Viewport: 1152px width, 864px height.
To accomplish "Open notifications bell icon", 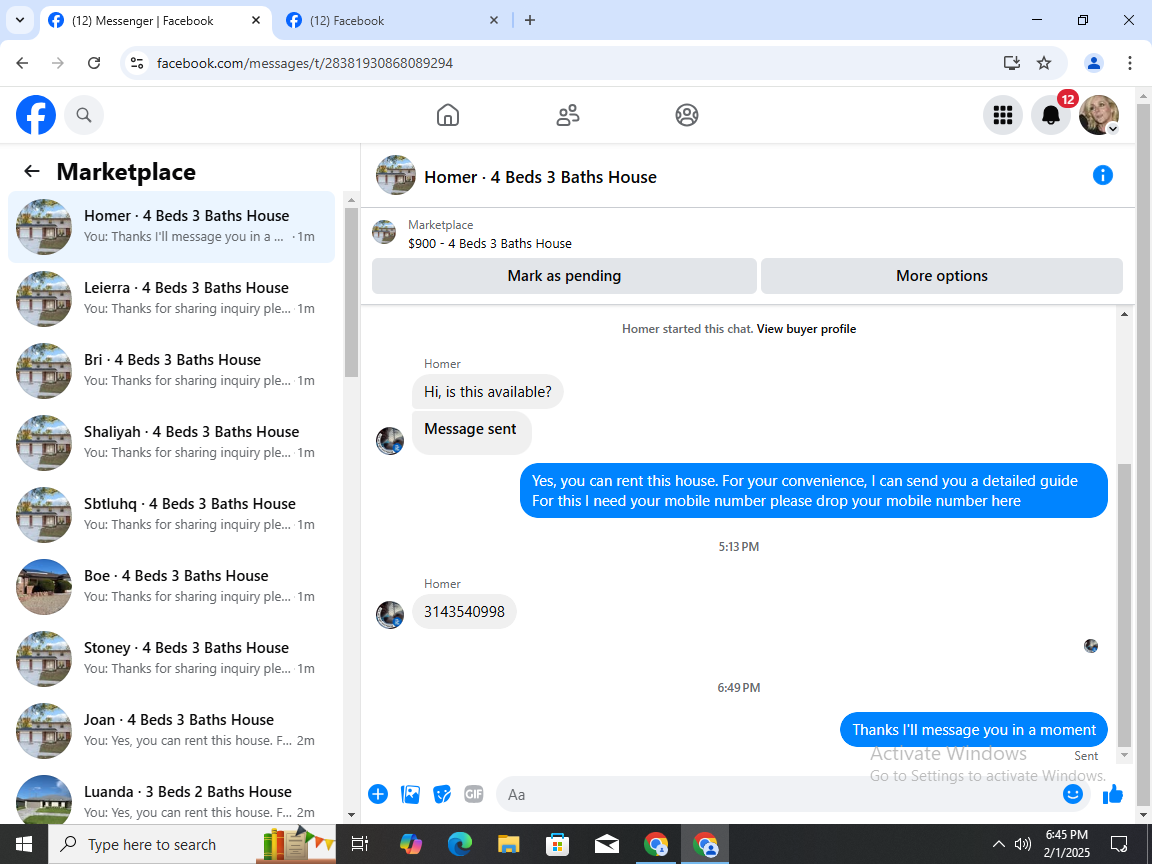I will (x=1051, y=115).
